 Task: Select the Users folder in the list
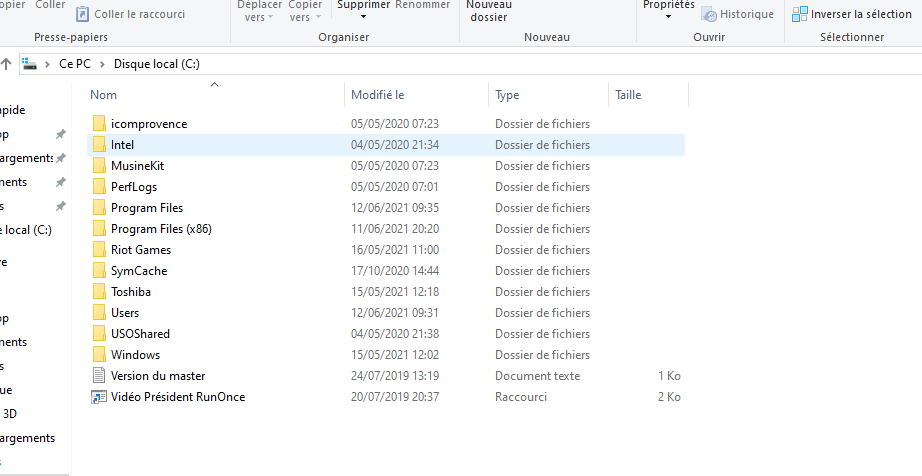coord(125,313)
